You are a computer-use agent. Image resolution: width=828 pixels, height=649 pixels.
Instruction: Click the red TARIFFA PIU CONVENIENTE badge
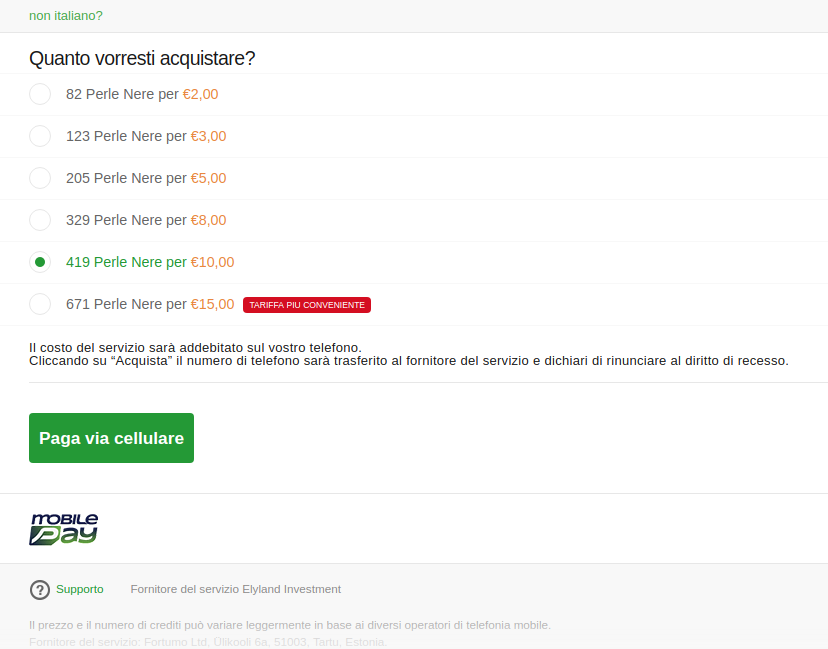point(307,305)
